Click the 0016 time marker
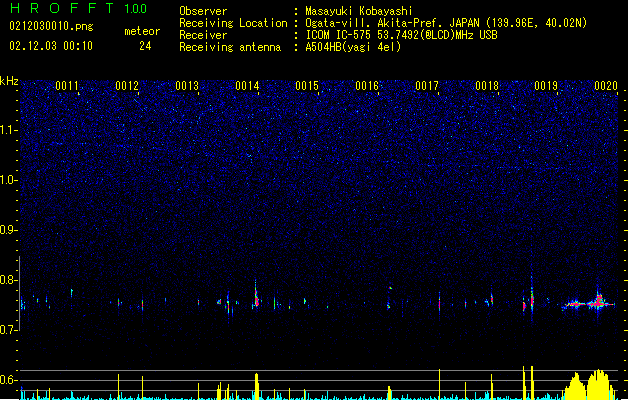The width and height of the screenshot is (629, 400). click(367, 86)
